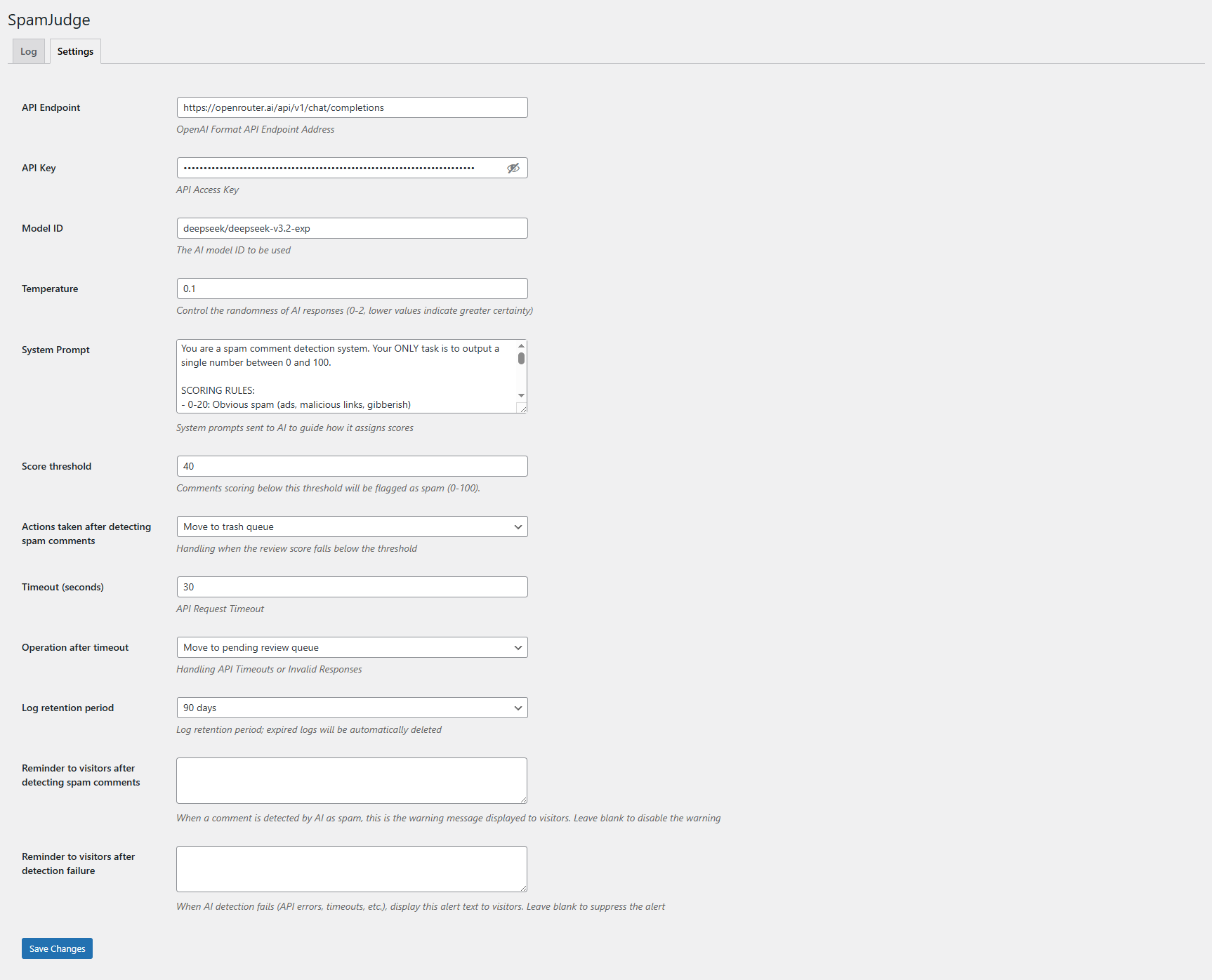Image resolution: width=1212 pixels, height=980 pixels.
Task: Click the Temperature input field
Action: (x=351, y=288)
